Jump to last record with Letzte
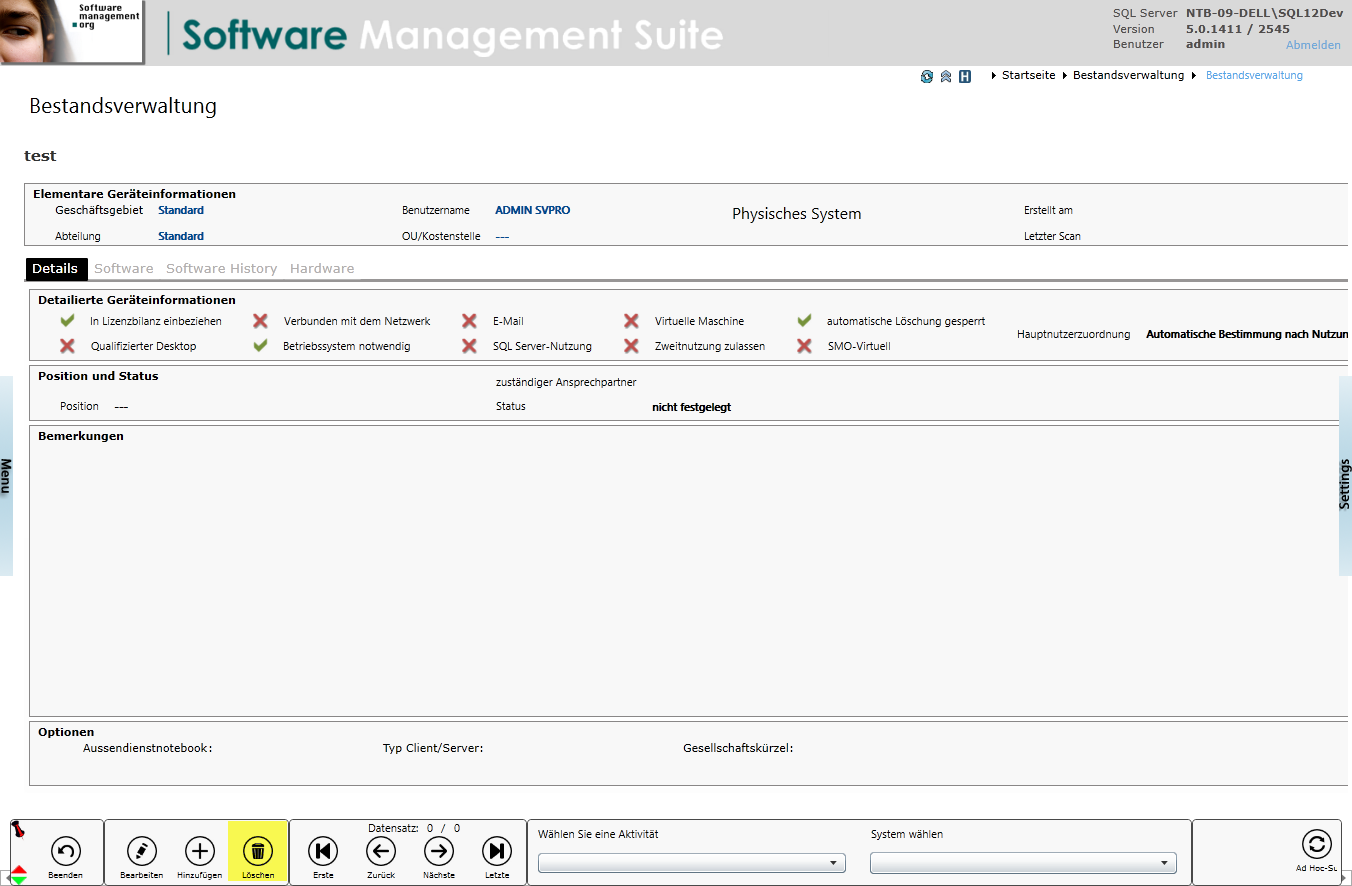 pos(497,851)
